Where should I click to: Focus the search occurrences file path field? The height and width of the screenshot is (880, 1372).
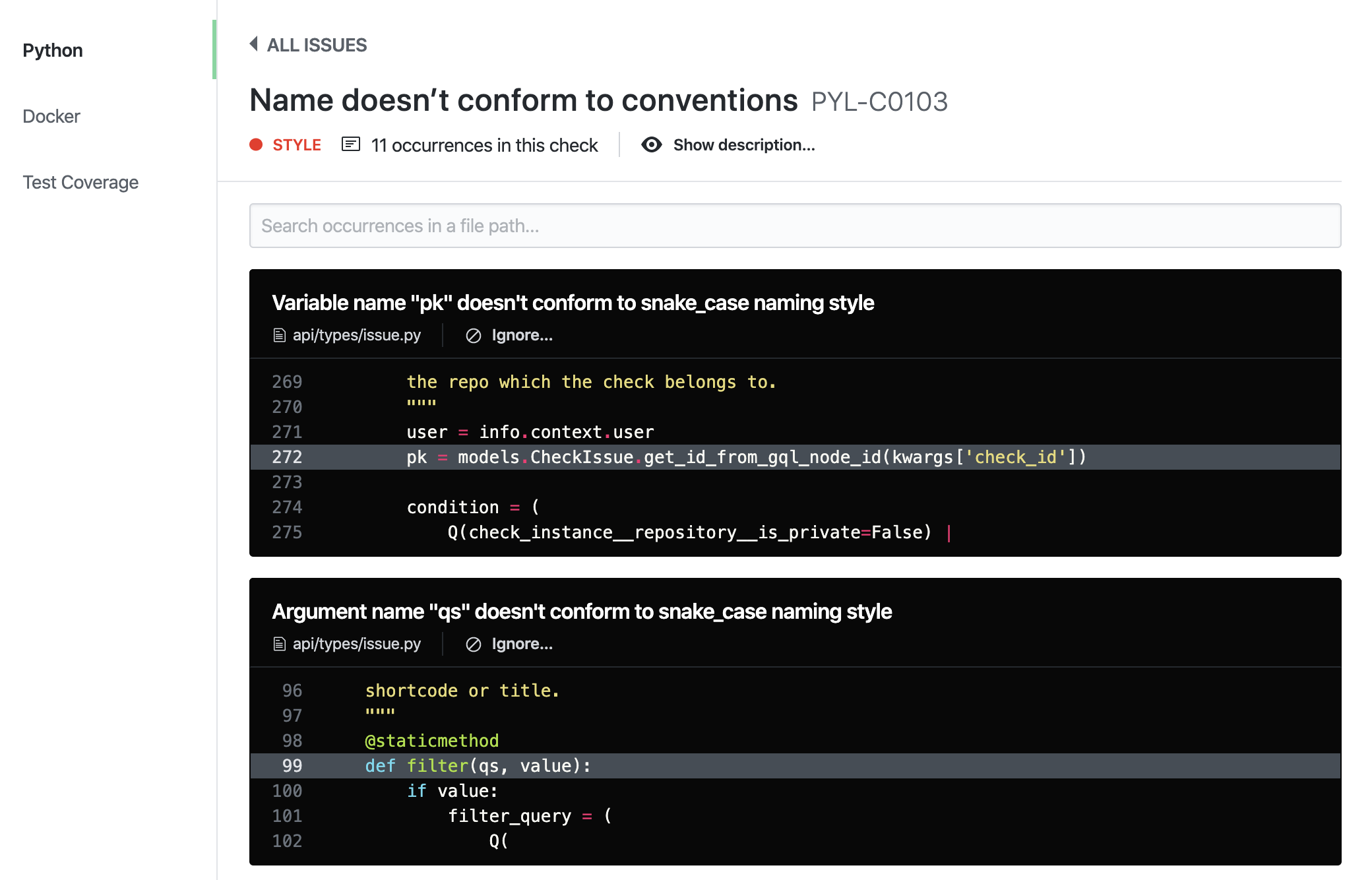[x=795, y=226]
